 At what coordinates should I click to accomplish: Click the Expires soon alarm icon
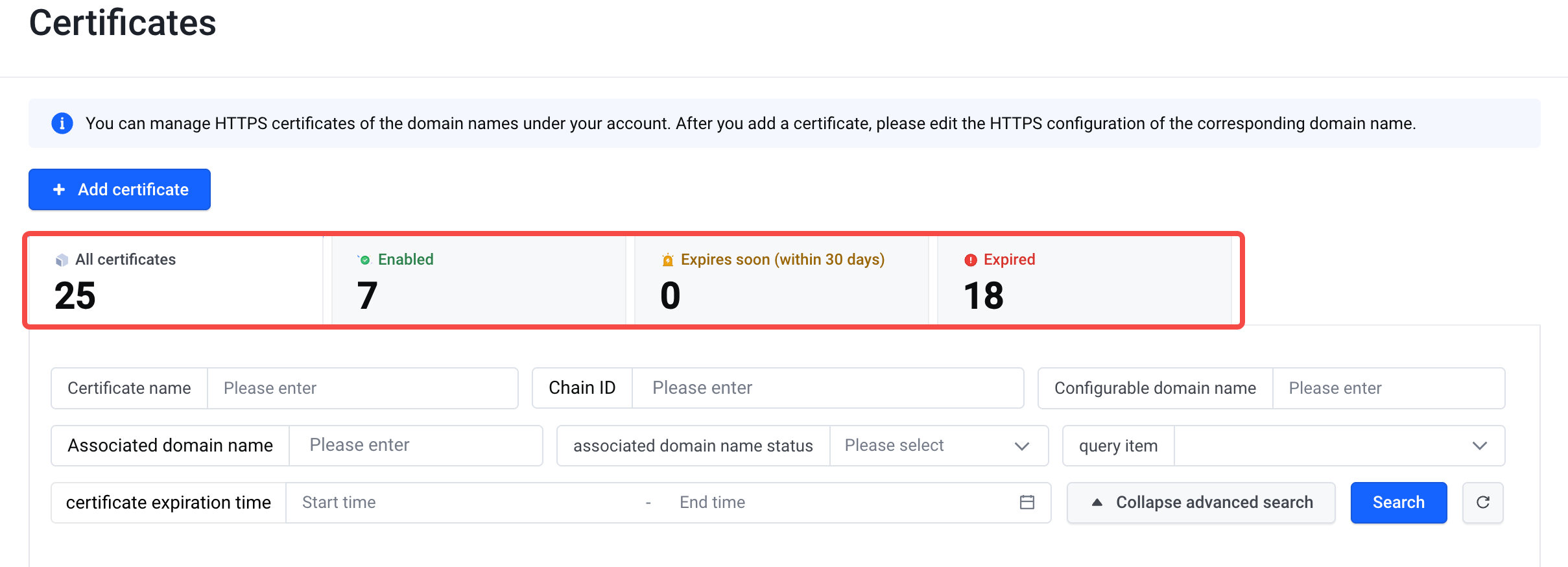coord(667,260)
